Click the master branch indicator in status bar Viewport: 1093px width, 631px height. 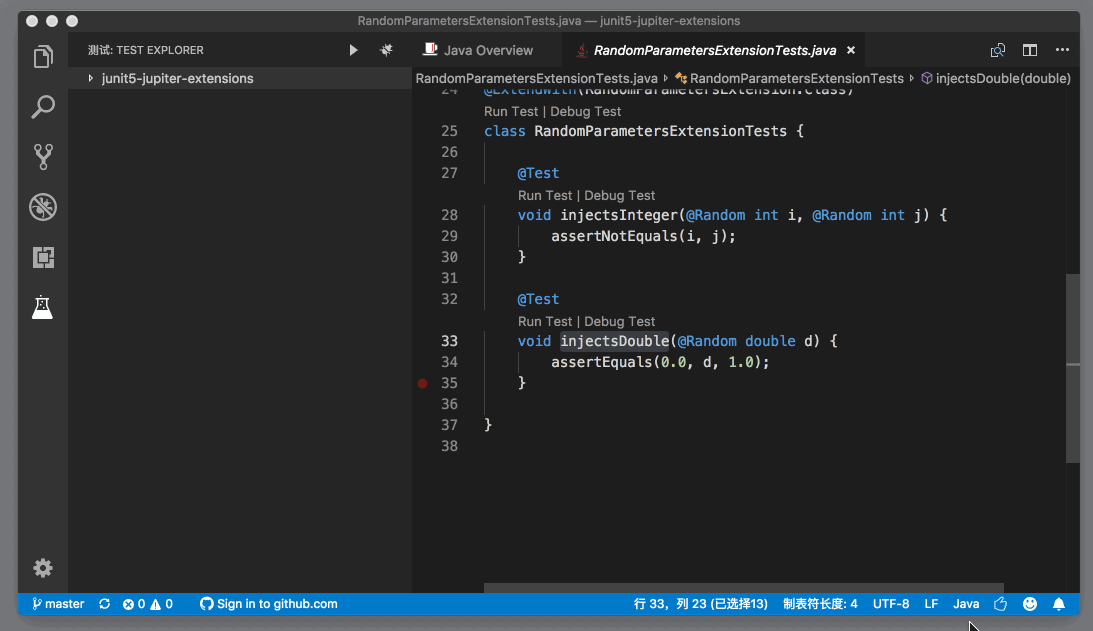tap(58, 604)
